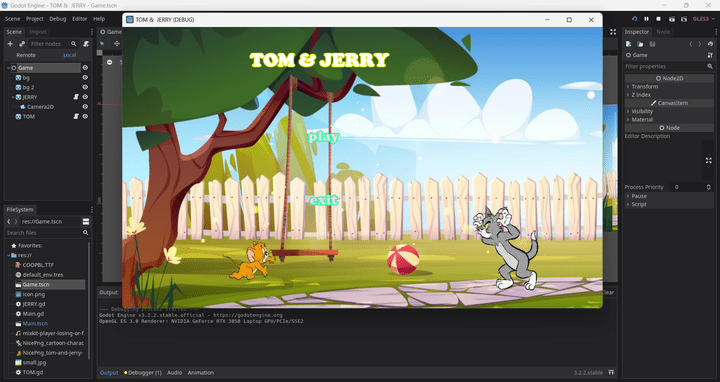This screenshot has width=720, height=382.
Task: Switch scene tree to Remote view
Action: [26, 55]
